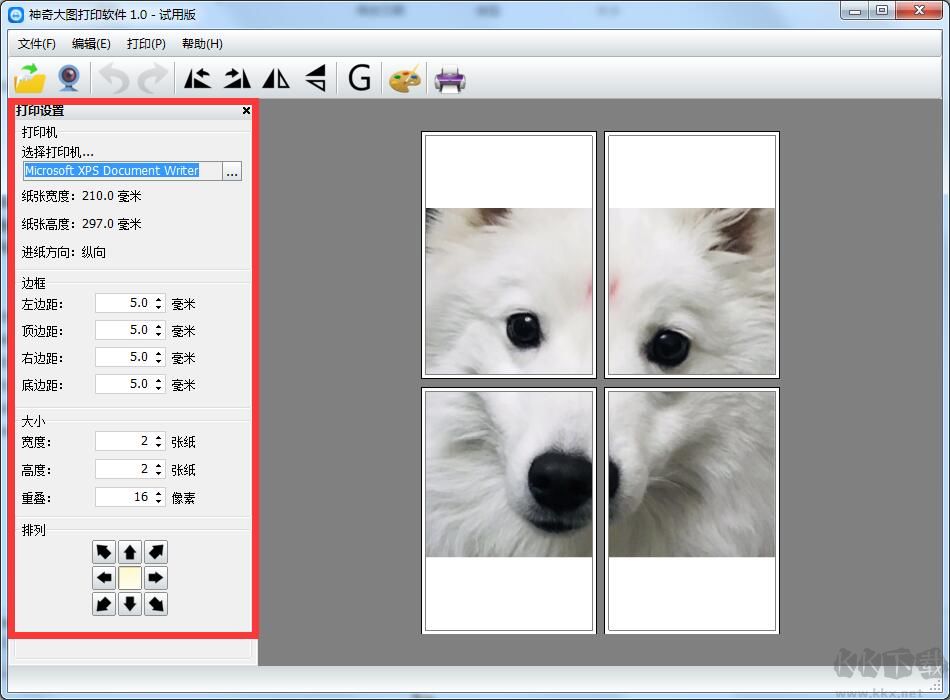Image resolution: width=950 pixels, height=700 pixels.
Task: Click the 宽度 sheets input field
Action: 124,441
